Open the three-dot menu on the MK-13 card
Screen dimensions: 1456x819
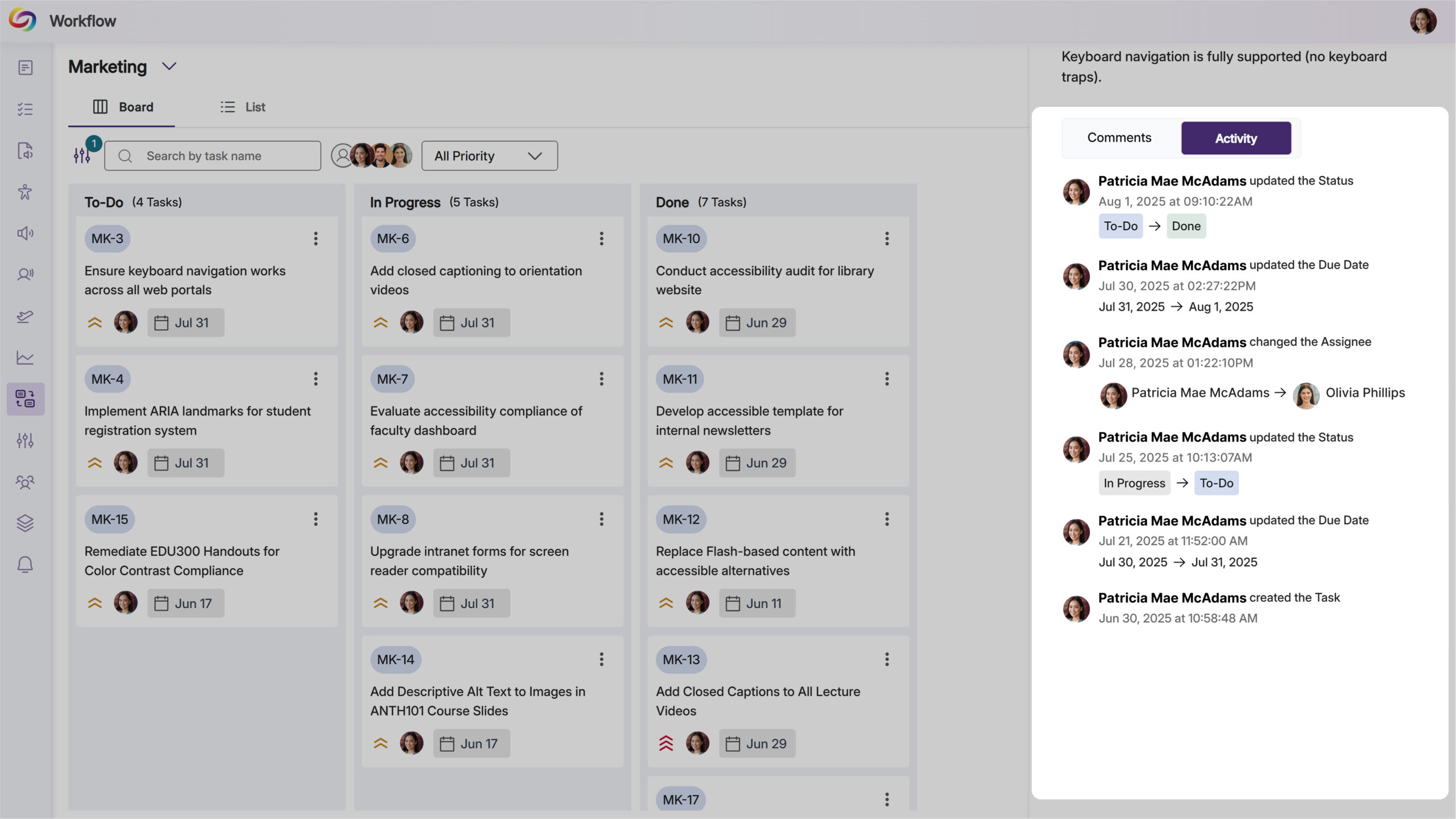(x=887, y=659)
